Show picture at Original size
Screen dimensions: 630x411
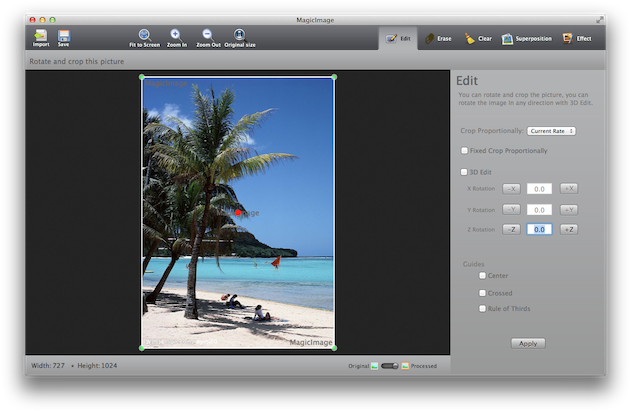click(239, 35)
